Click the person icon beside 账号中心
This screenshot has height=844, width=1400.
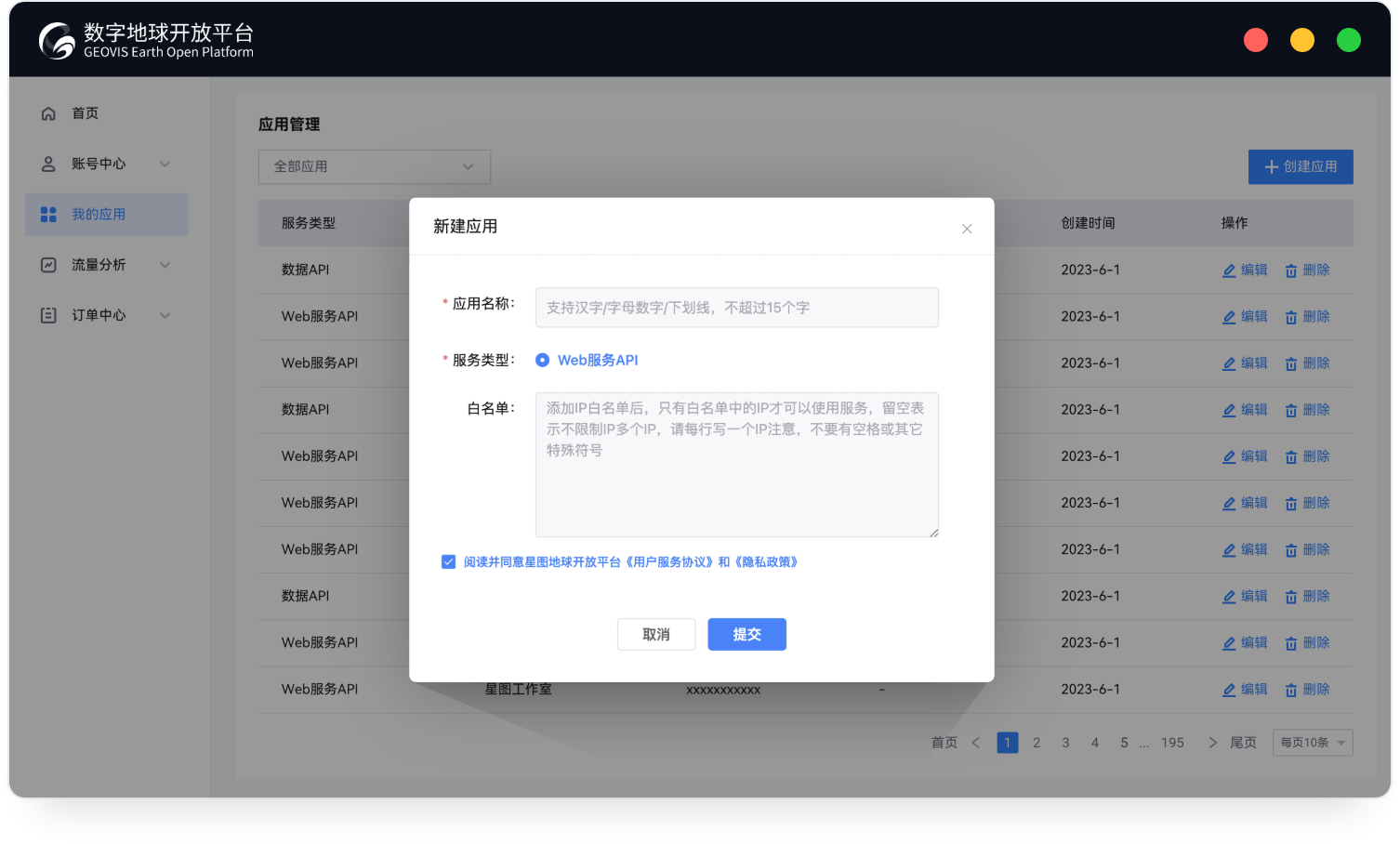(48, 164)
